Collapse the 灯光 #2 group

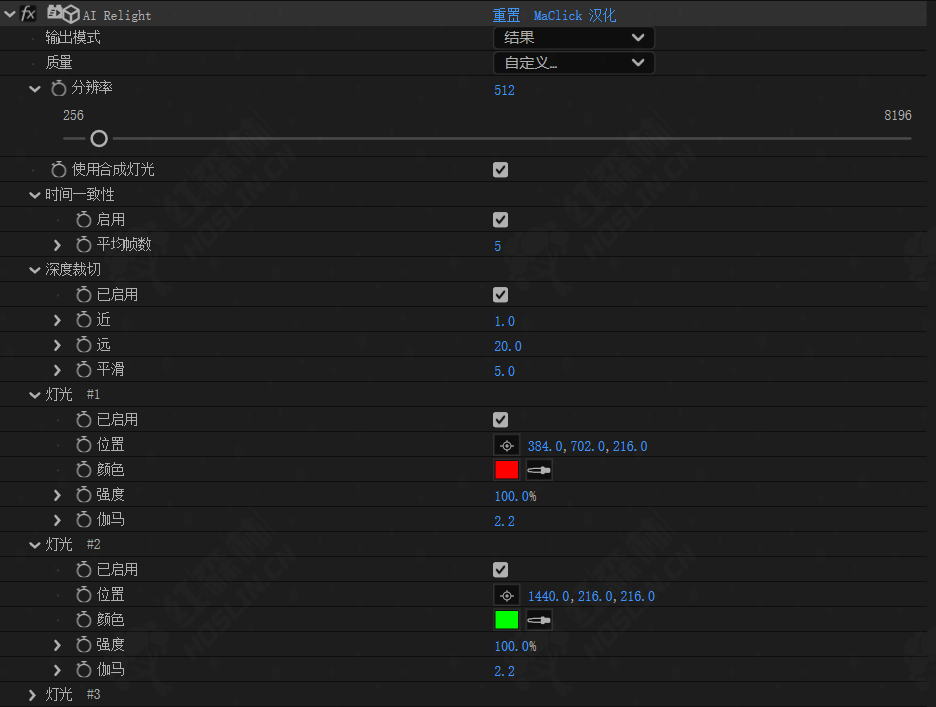point(35,545)
